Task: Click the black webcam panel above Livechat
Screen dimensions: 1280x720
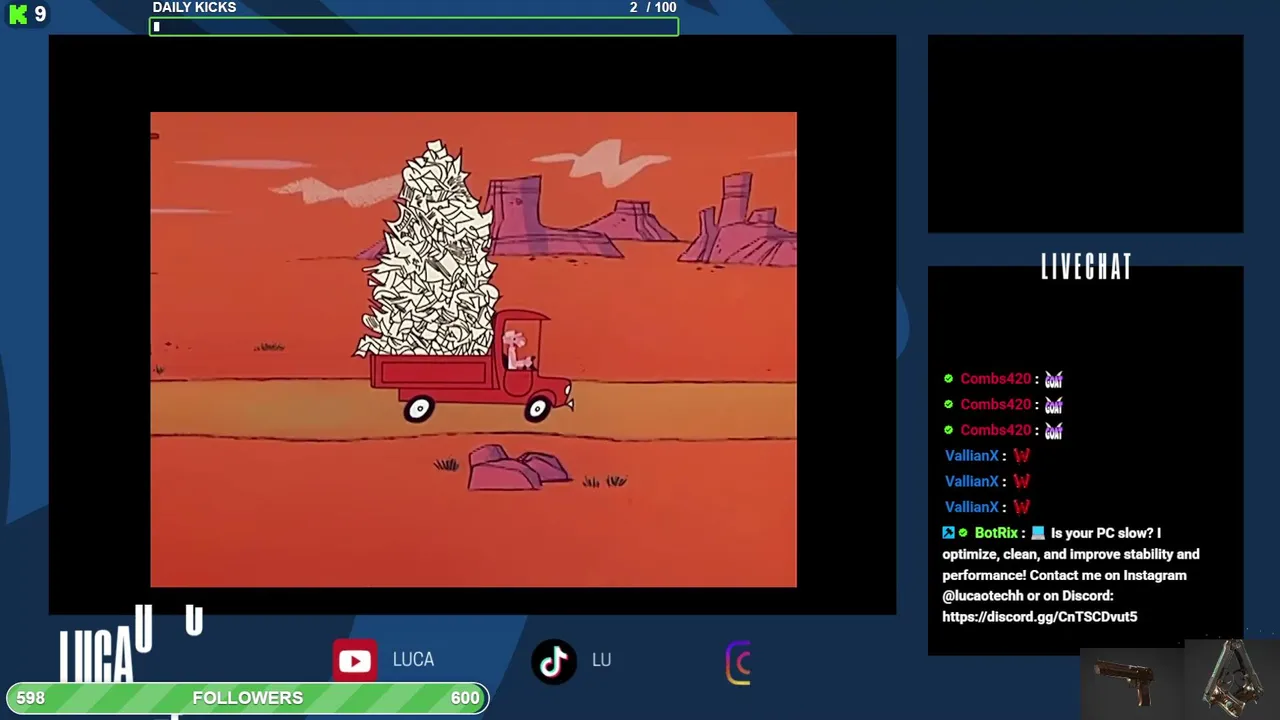Action: point(1086,134)
